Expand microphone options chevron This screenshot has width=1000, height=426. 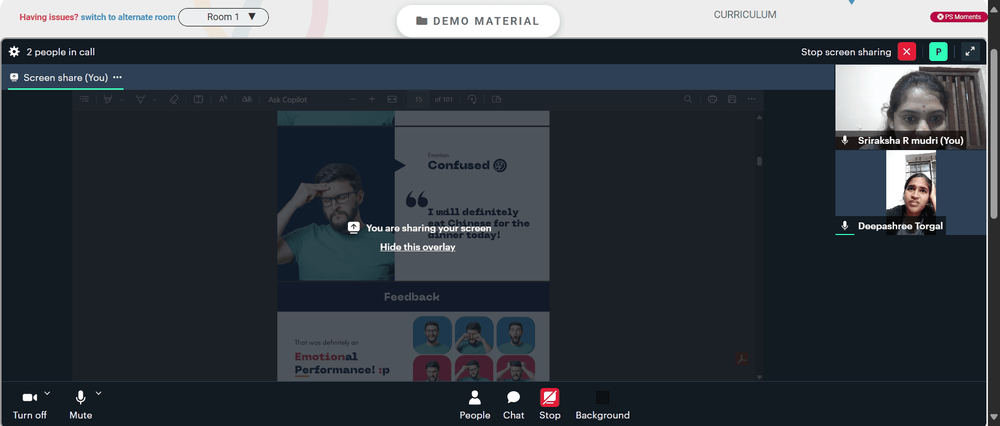point(98,393)
